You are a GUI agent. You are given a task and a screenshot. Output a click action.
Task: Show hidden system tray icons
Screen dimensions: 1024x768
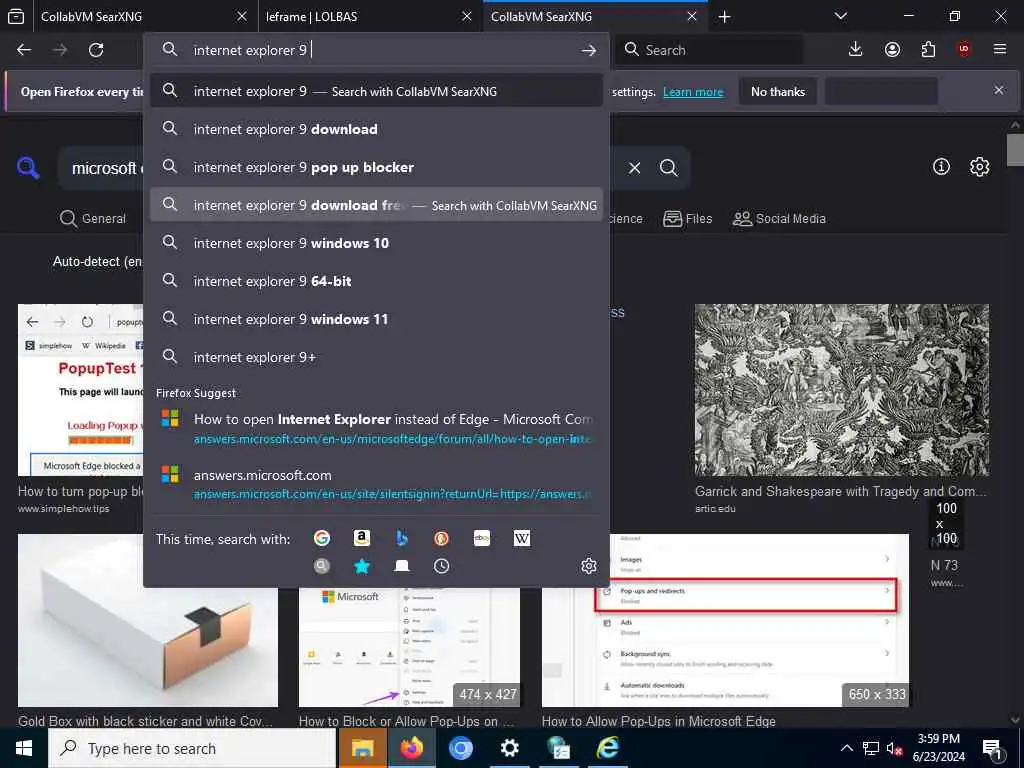tap(846, 748)
